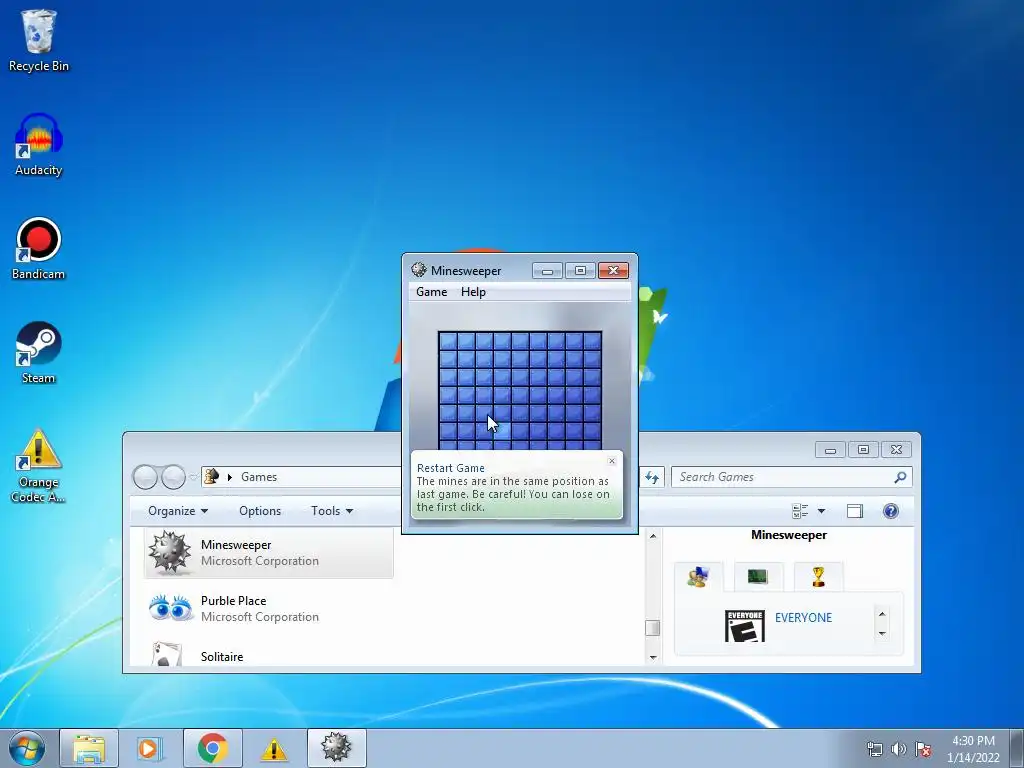Reveal the top-right Minesweeper tile
Viewport: 1024px width, 768px height.
coord(592,341)
